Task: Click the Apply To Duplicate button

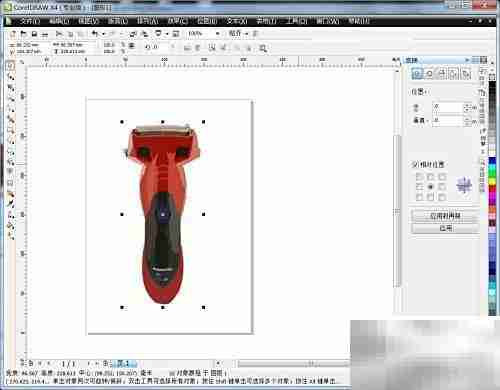Action: point(445,216)
